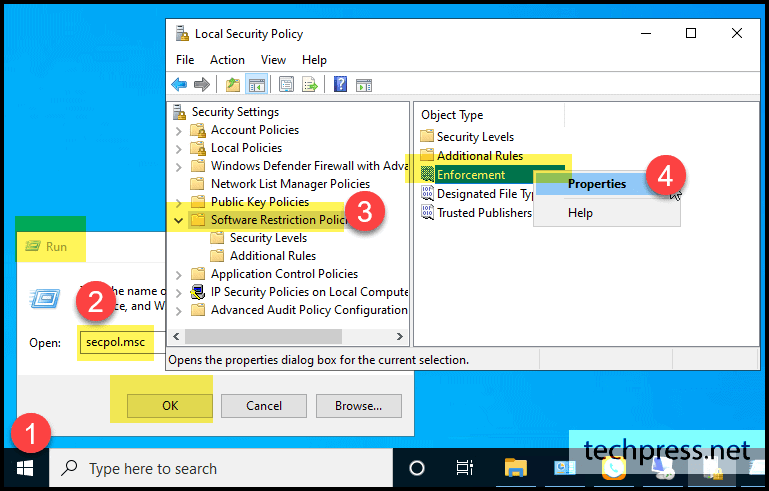This screenshot has width=769, height=491.
Task: Click the search magnifier icon in taskbar
Action: pos(69,467)
